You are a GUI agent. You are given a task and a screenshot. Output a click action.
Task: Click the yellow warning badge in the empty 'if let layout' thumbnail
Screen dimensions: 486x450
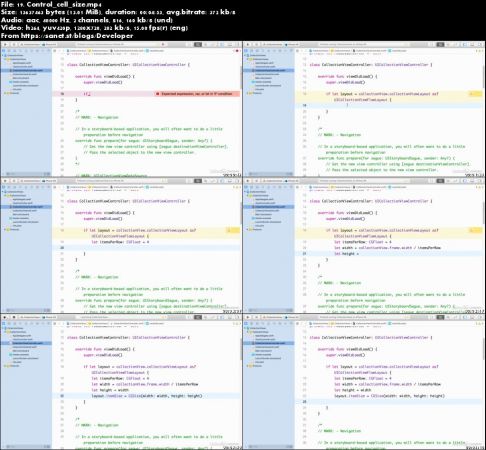pyautogui.click(x=476, y=94)
